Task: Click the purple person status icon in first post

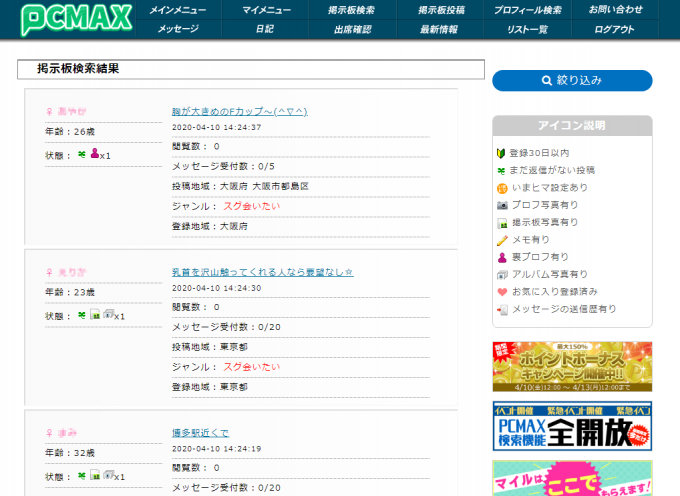Action: pyautogui.click(x=95, y=154)
